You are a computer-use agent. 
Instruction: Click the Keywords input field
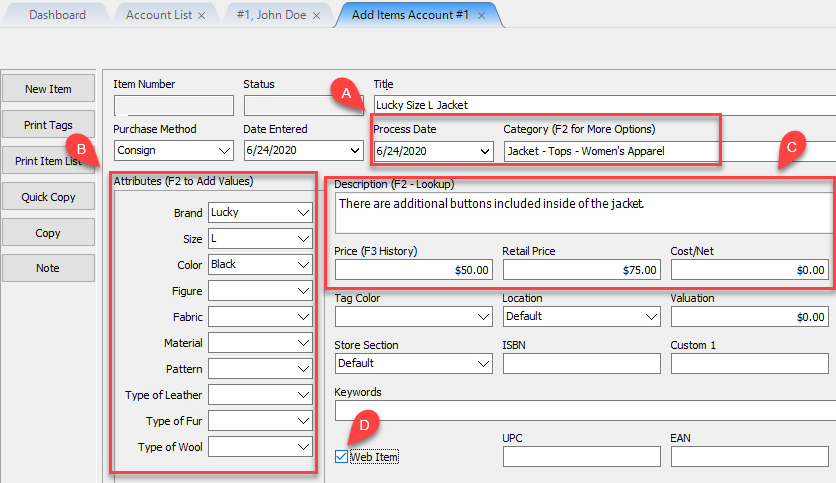(585, 410)
